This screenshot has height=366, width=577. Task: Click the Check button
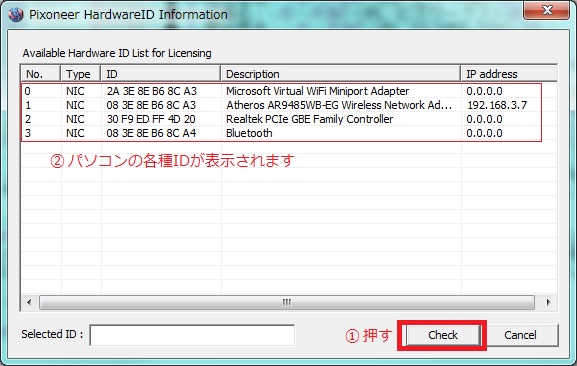pos(443,335)
